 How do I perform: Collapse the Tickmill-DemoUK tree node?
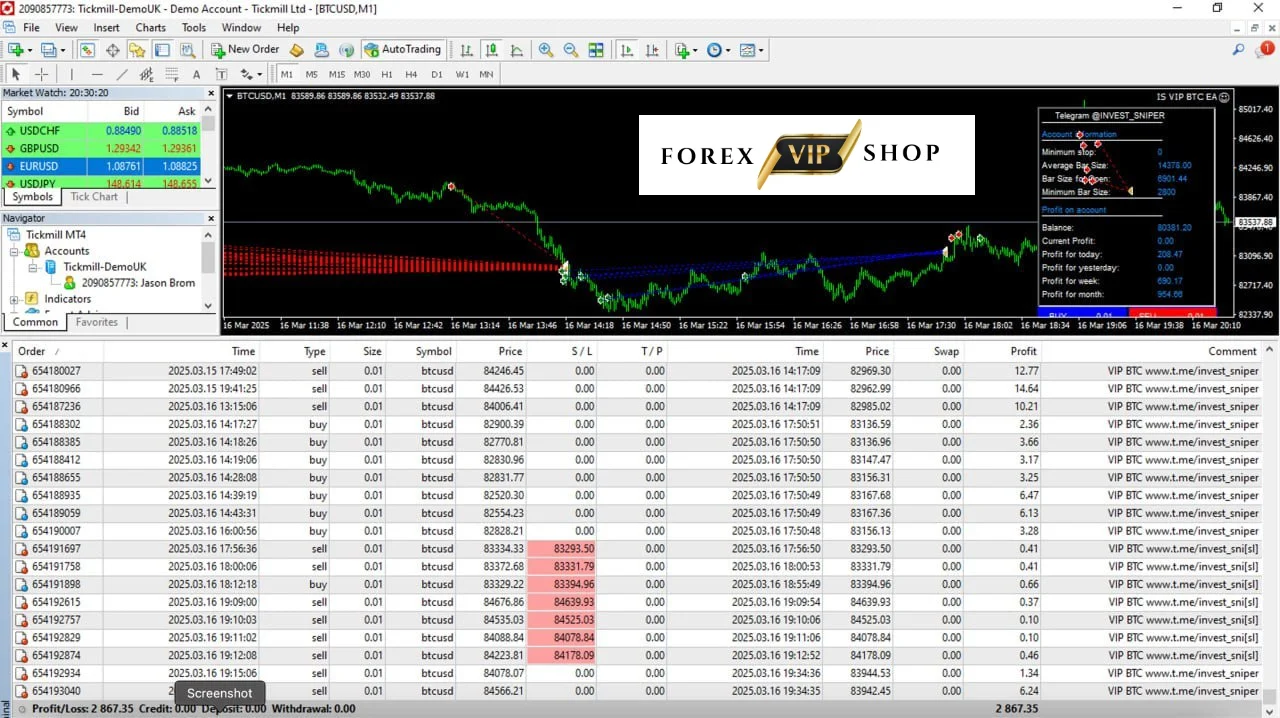[33, 267]
